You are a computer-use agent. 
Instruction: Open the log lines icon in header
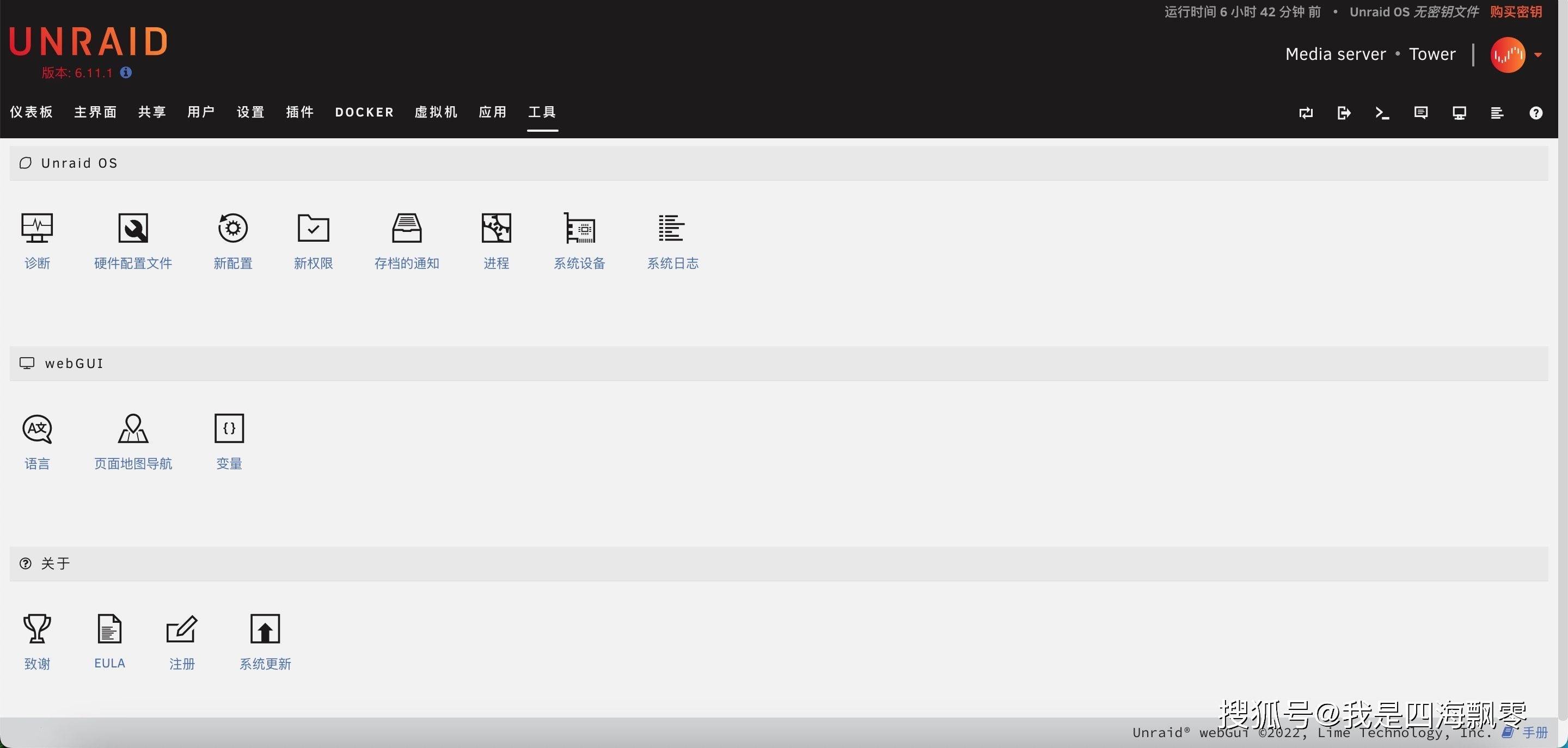(x=1497, y=113)
